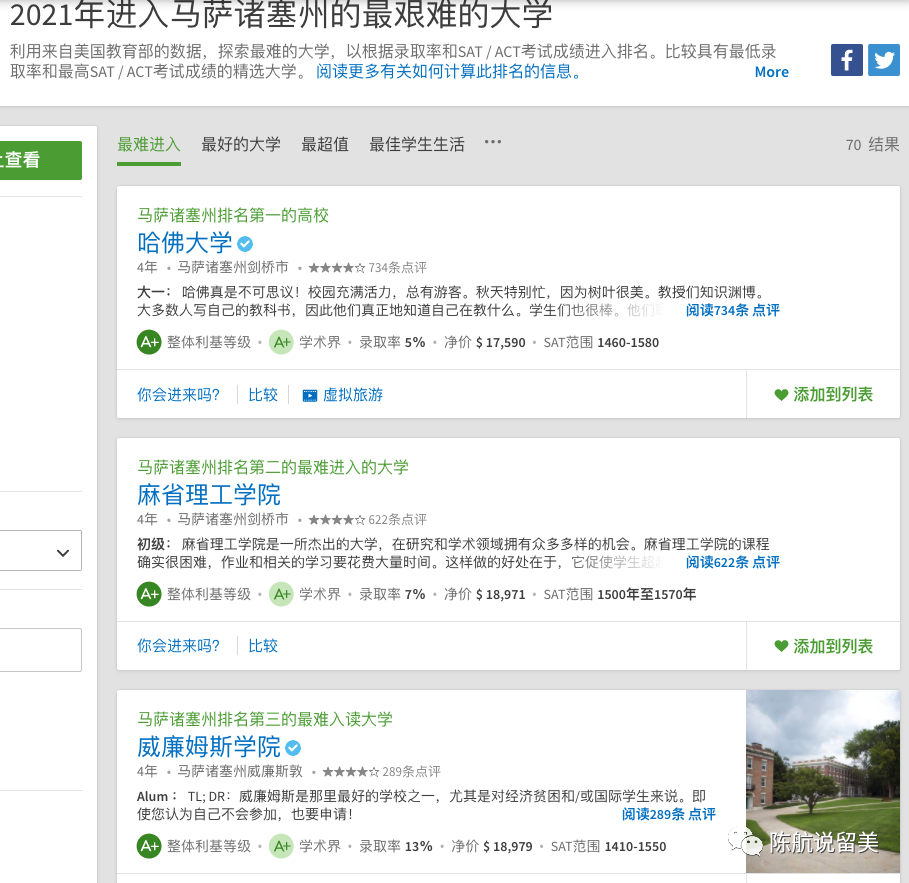Click Harvard's overall Niche A+ grade badge
This screenshot has height=883, width=909.
click(149, 342)
